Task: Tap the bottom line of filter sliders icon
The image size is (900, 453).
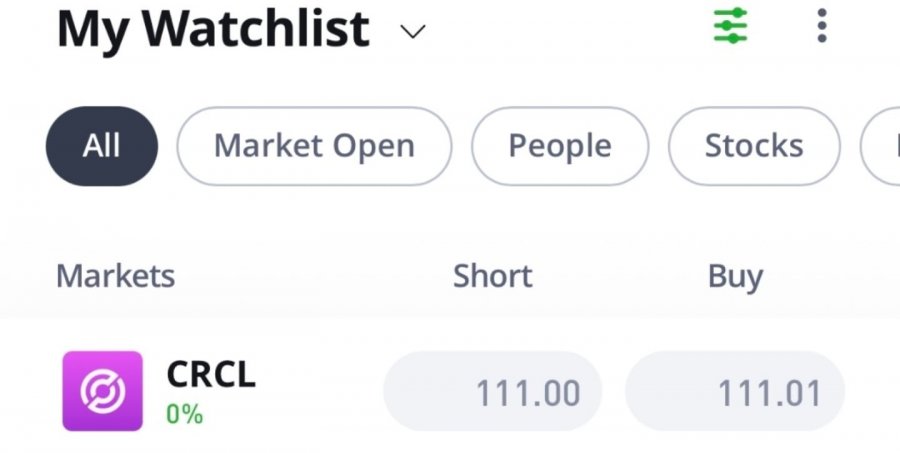Action: point(730,38)
